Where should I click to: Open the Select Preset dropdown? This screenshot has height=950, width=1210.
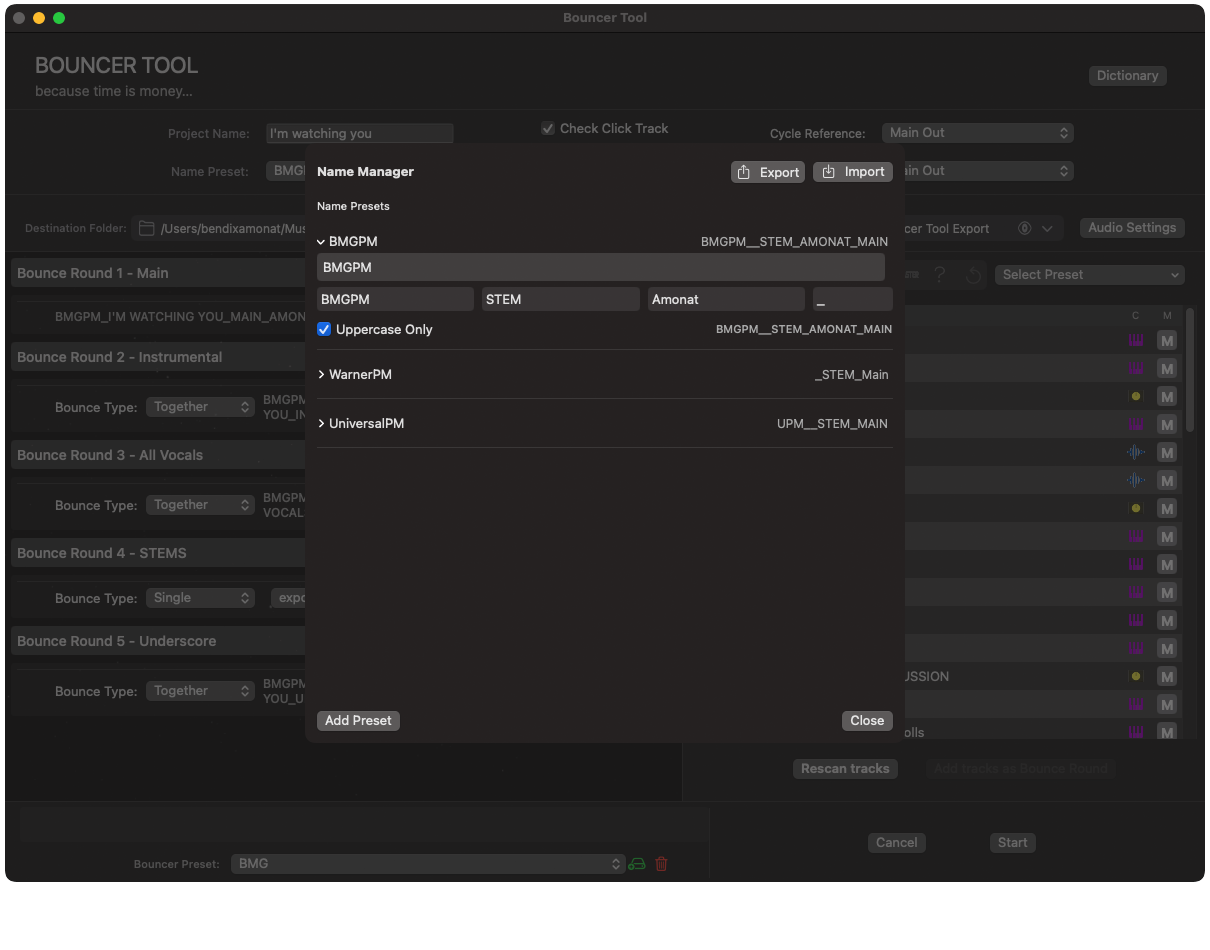1089,275
